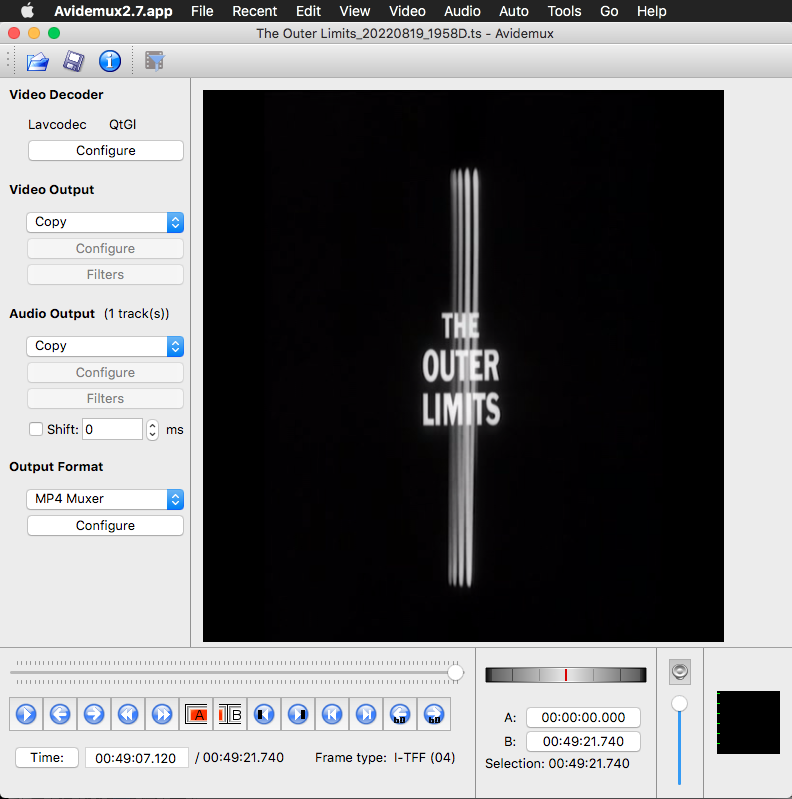Advance one frame with the right arrow
Image resolution: width=792 pixels, height=799 pixels.
click(x=94, y=714)
